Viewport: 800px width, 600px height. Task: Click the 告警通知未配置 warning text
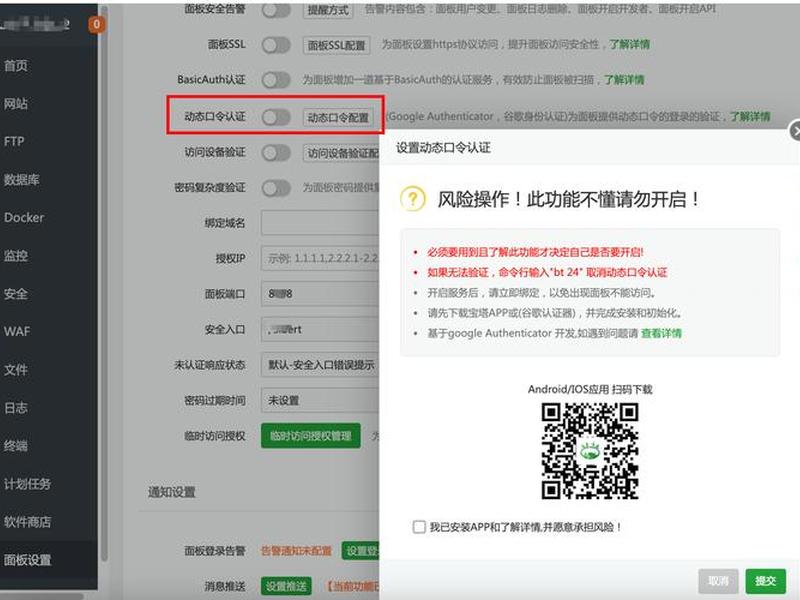[296, 551]
